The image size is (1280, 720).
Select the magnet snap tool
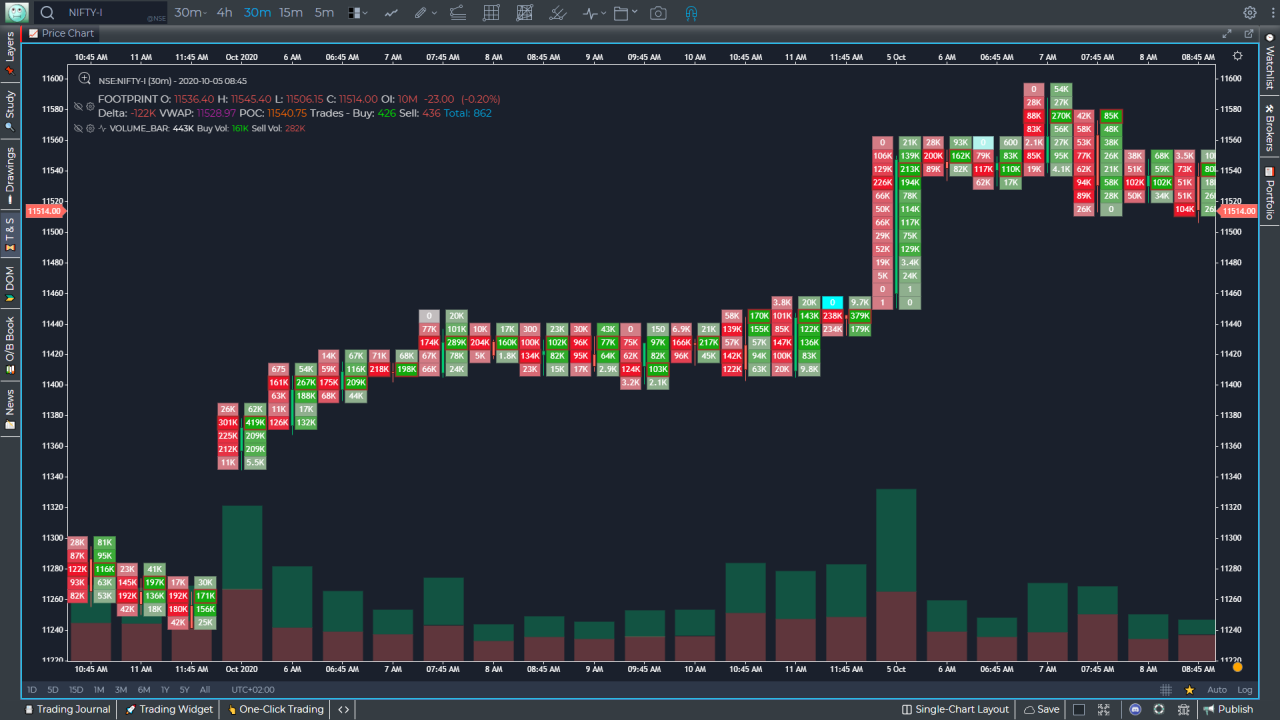690,13
